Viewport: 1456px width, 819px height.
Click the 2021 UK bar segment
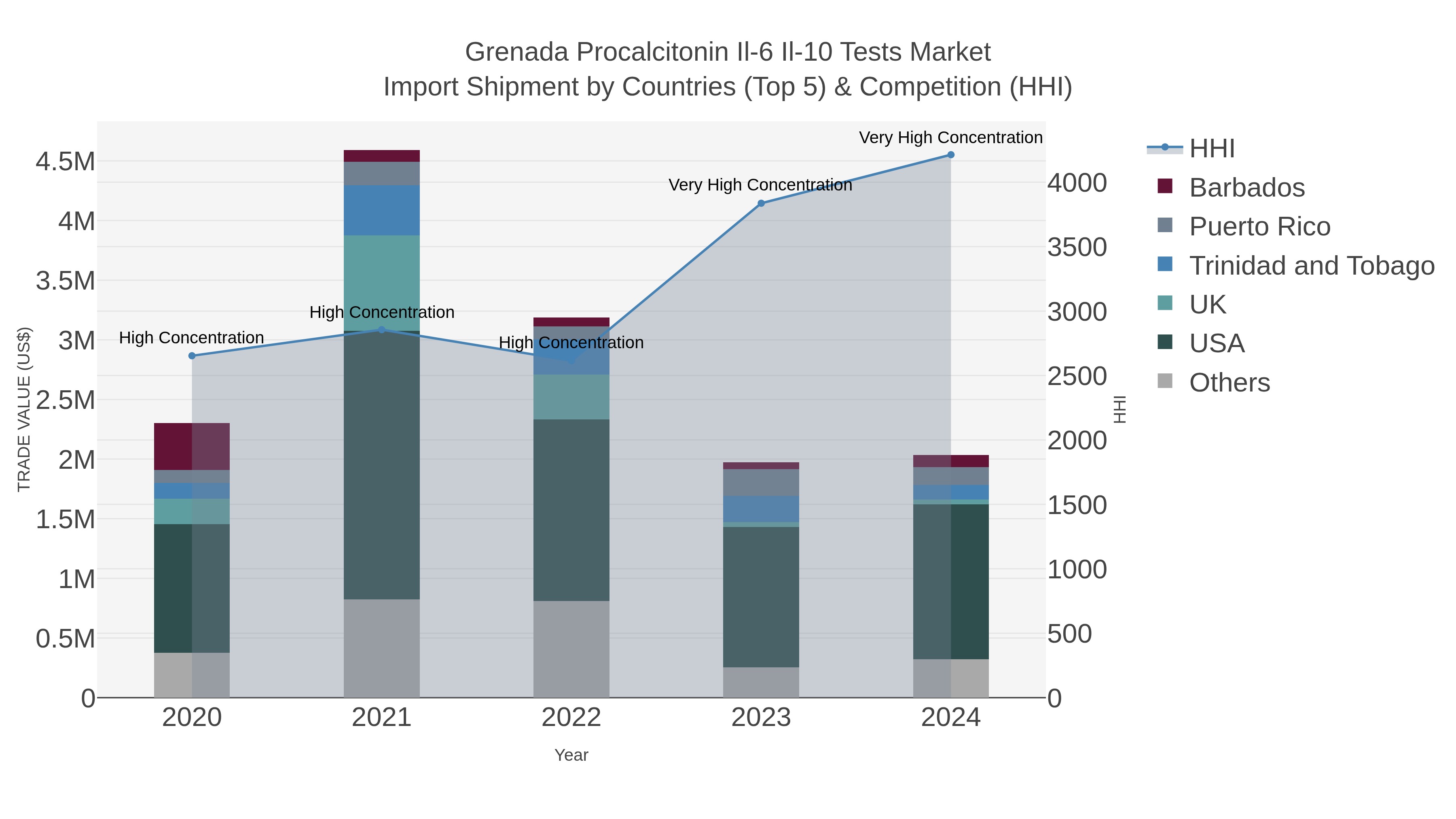tap(381, 283)
